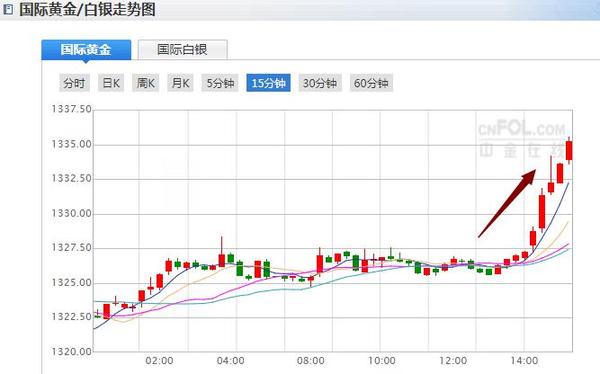Click the 1320.00 price axis label
The height and width of the screenshot is (374, 600).
pyautogui.click(x=72, y=351)
